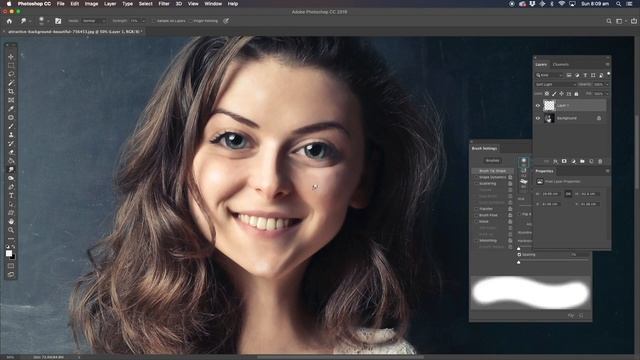Select the Lasso tool

(11, 74)
